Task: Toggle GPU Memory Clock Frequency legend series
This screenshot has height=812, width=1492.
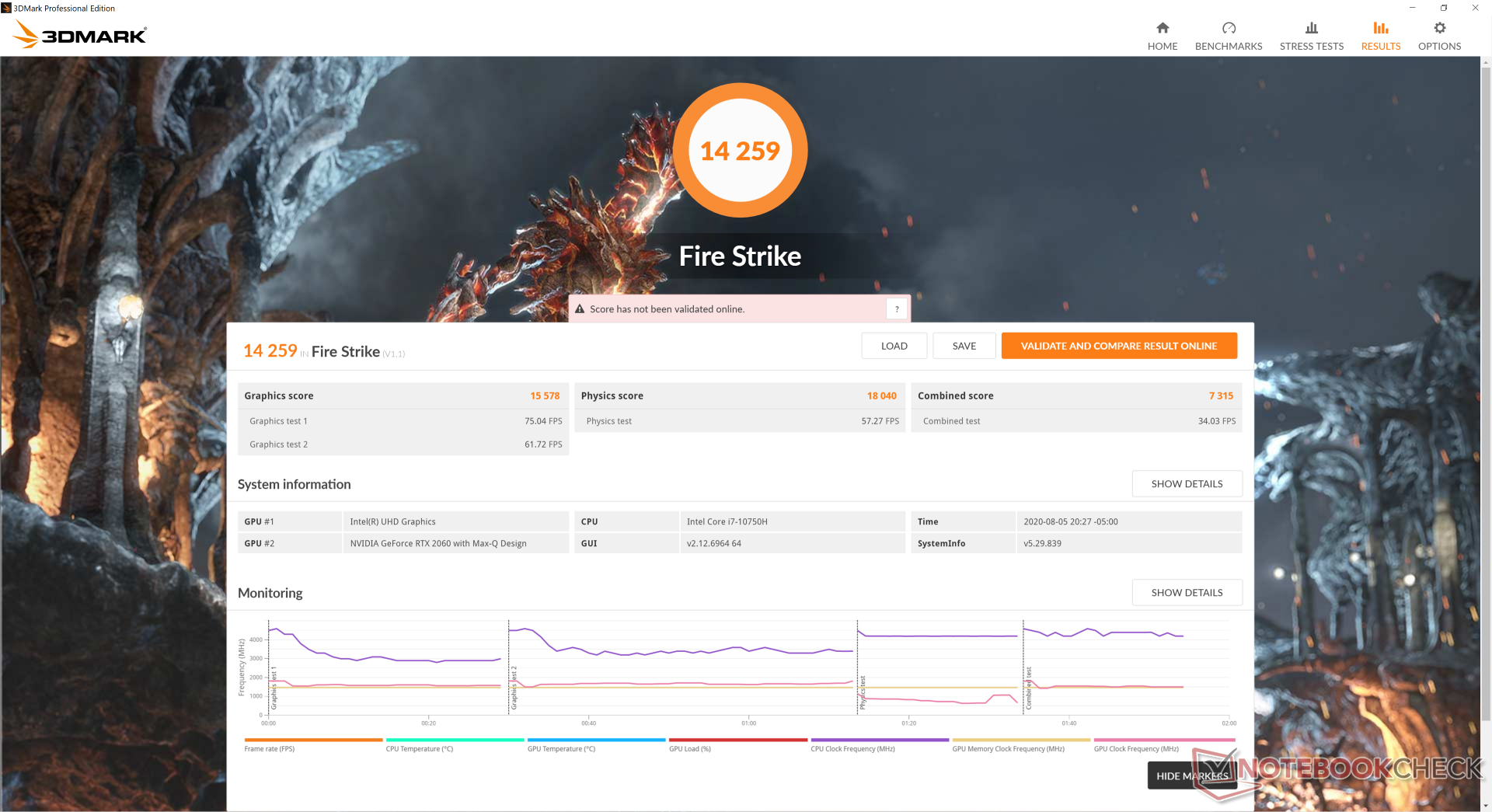Action: tap(1021, 745)
